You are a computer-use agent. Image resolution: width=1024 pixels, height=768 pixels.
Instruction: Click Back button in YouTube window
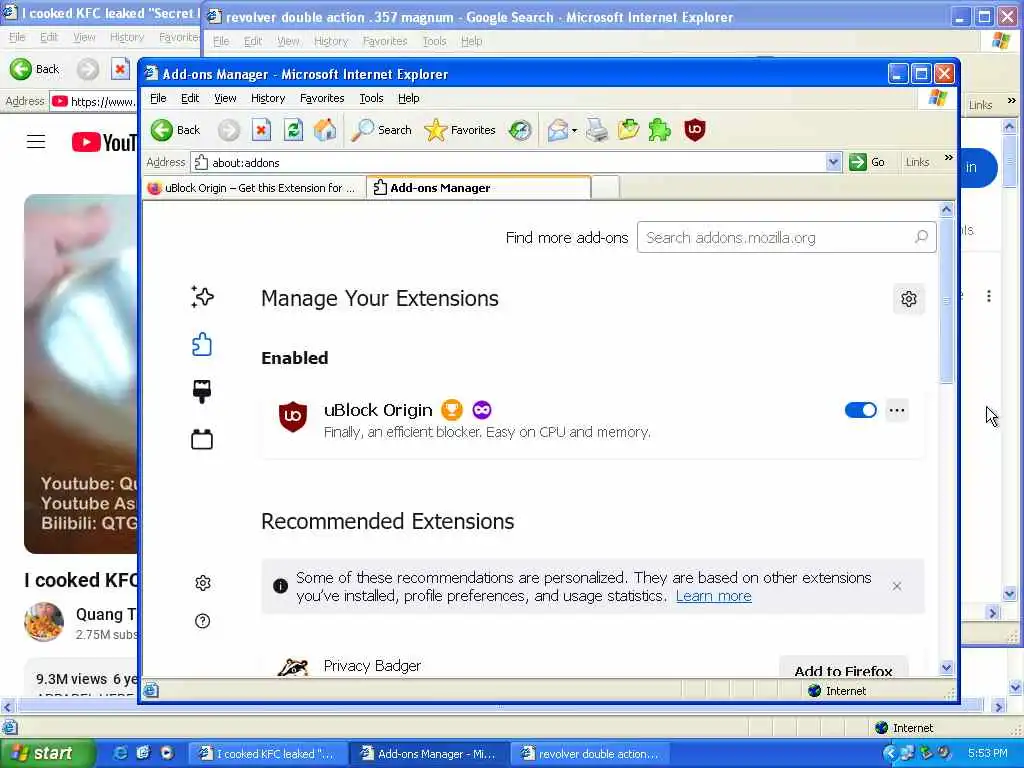[x=35, y=69]
